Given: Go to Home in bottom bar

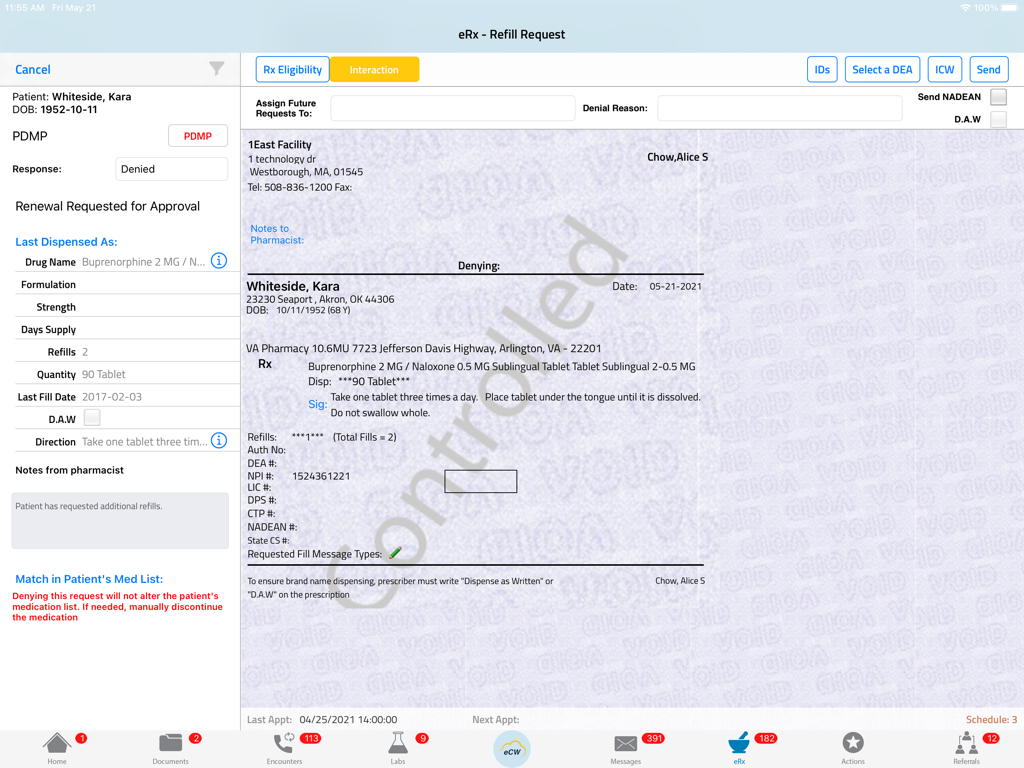Looking at the screenshot, I should (57, 746).
